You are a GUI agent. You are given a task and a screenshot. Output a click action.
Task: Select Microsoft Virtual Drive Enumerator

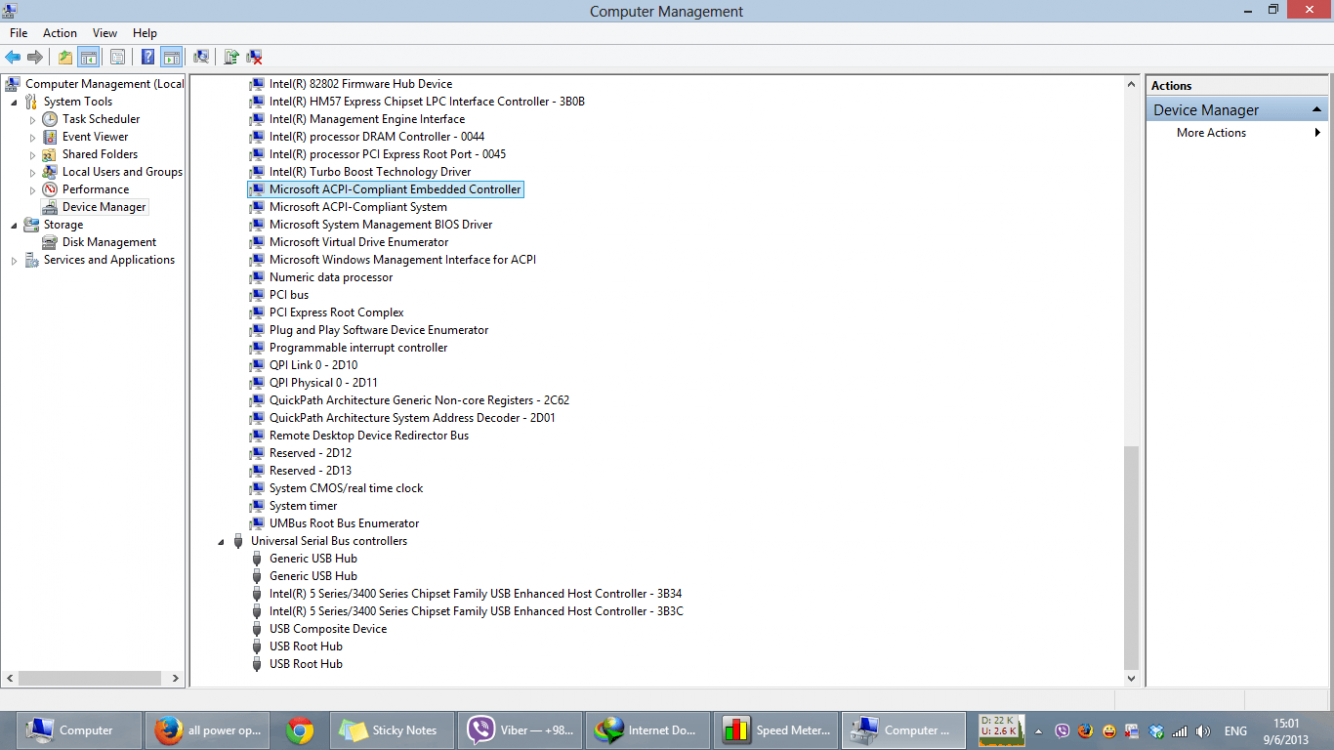[358, 242]
